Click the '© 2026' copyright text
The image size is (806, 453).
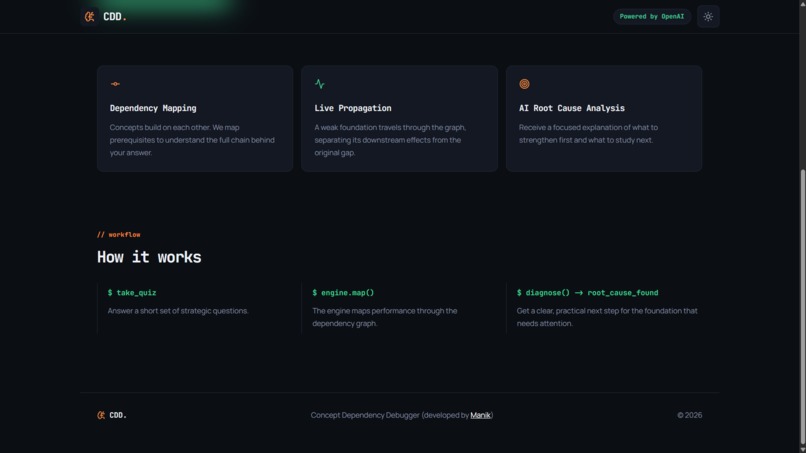coord(689,415)
